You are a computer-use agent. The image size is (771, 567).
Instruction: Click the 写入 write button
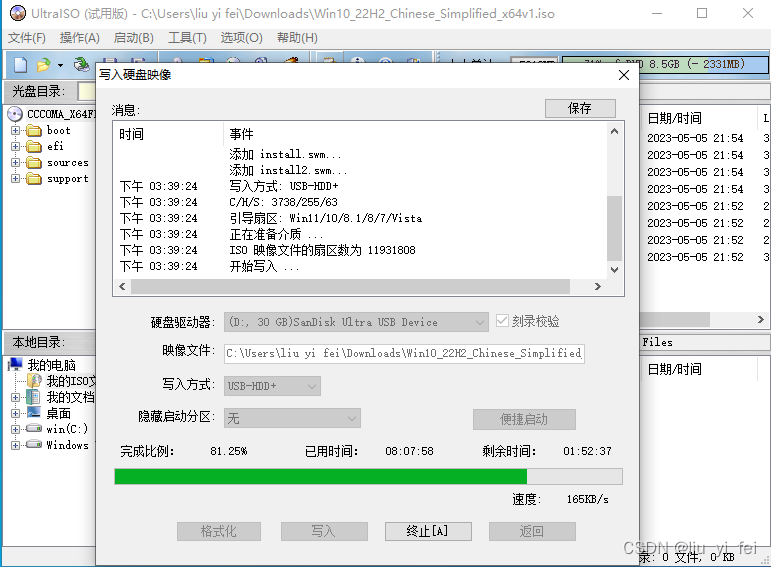(x=324, y=531)
